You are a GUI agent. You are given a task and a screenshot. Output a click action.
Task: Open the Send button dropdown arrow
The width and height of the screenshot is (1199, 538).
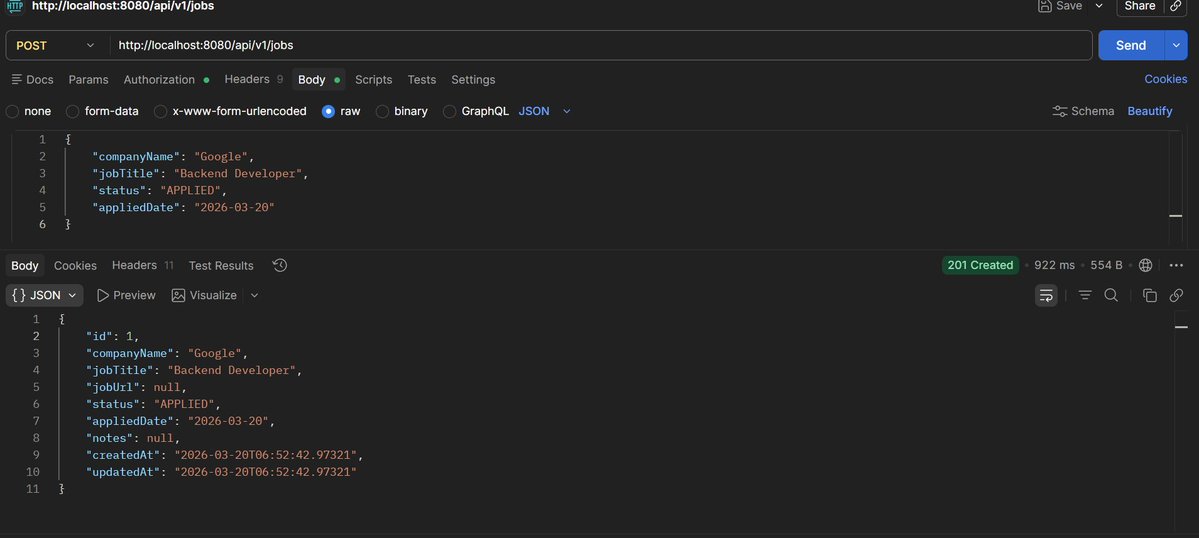point(1176,45)
